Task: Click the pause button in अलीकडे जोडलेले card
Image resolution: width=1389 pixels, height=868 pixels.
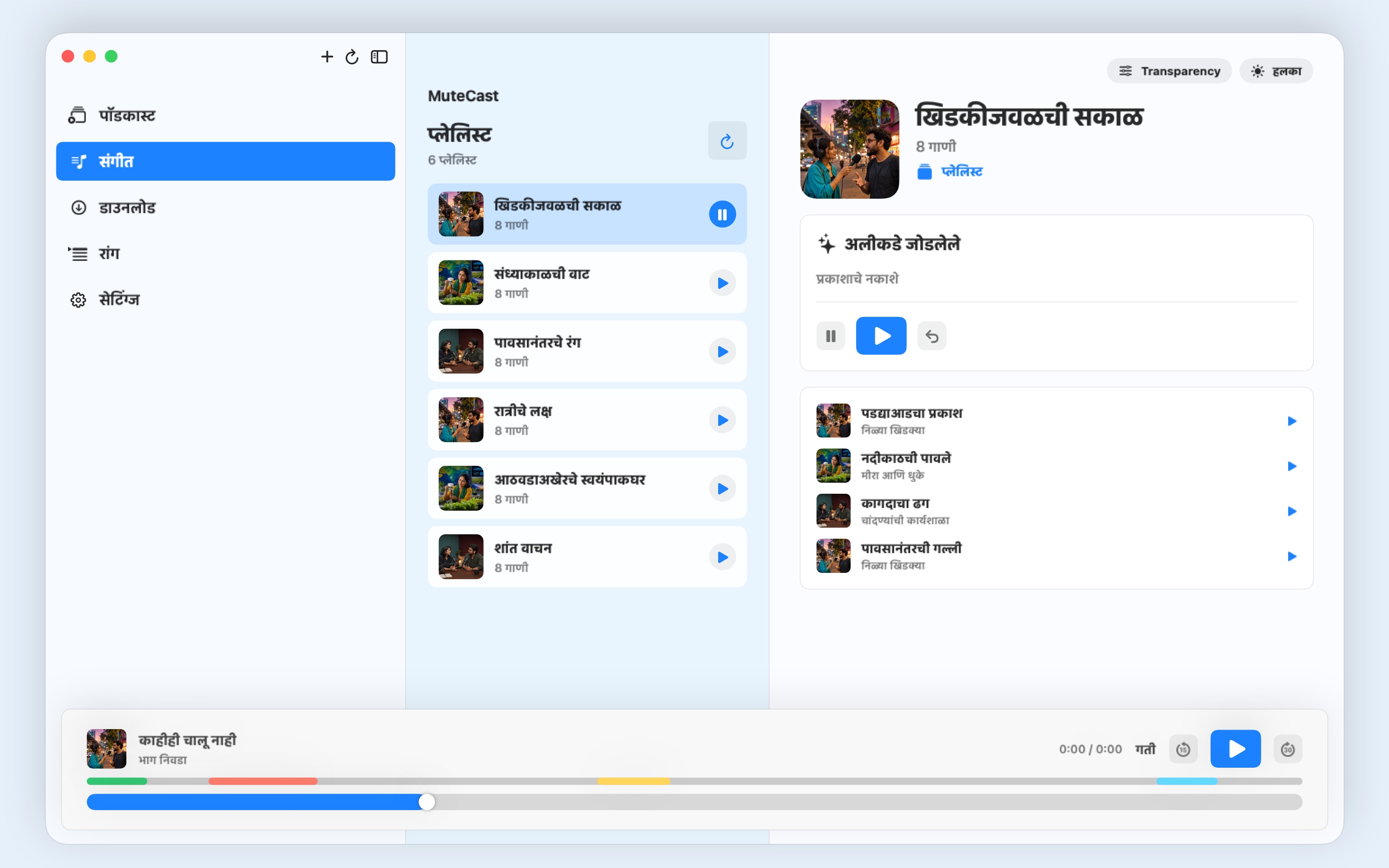Action: 831,336
